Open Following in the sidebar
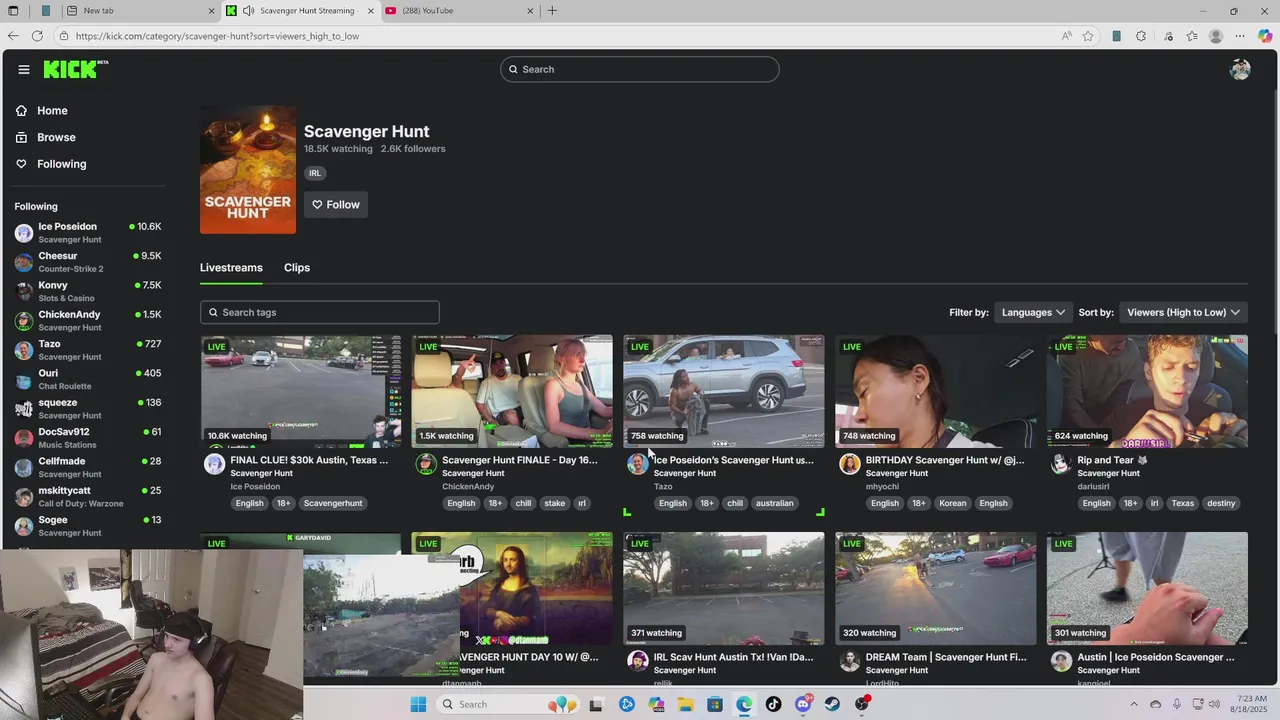 tap(61, 164)
